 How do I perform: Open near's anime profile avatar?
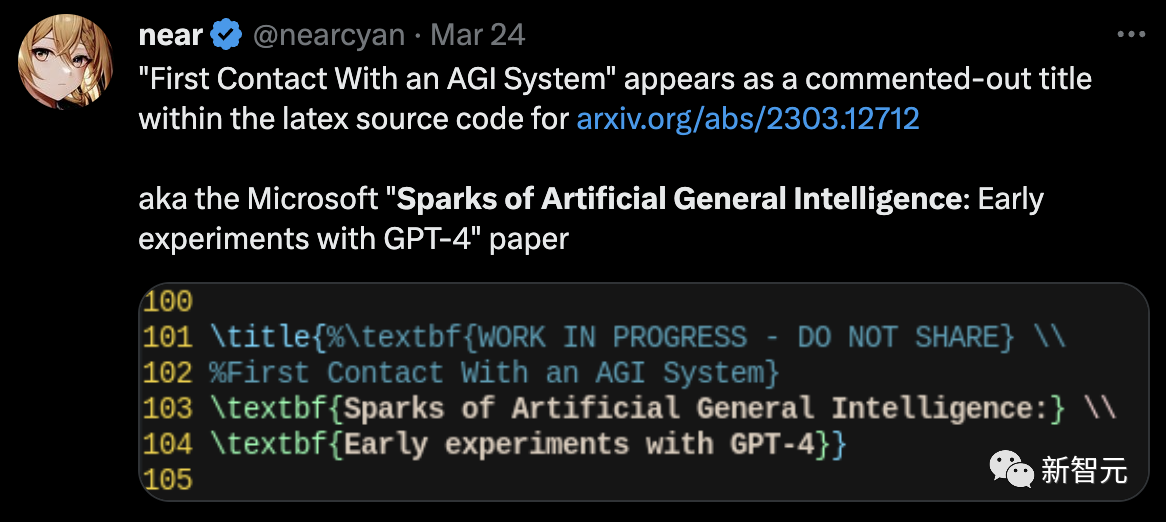(x=65, y=62)
